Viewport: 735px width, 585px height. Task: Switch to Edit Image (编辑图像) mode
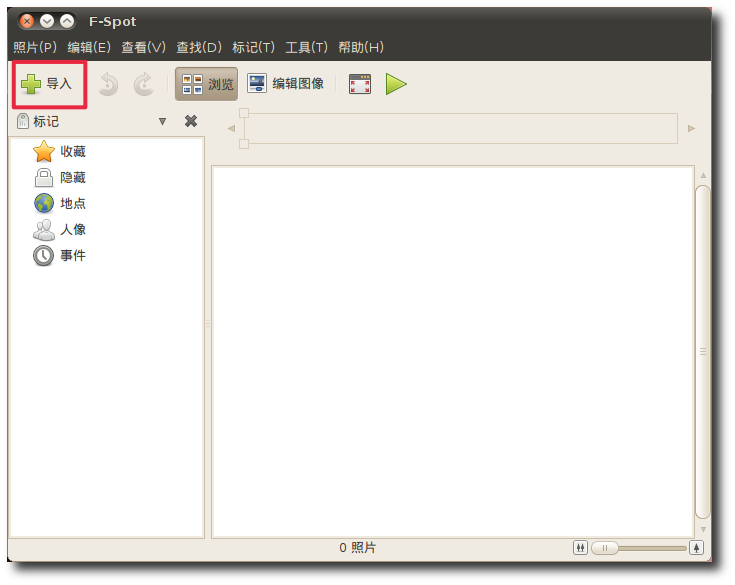click(285, 84)
